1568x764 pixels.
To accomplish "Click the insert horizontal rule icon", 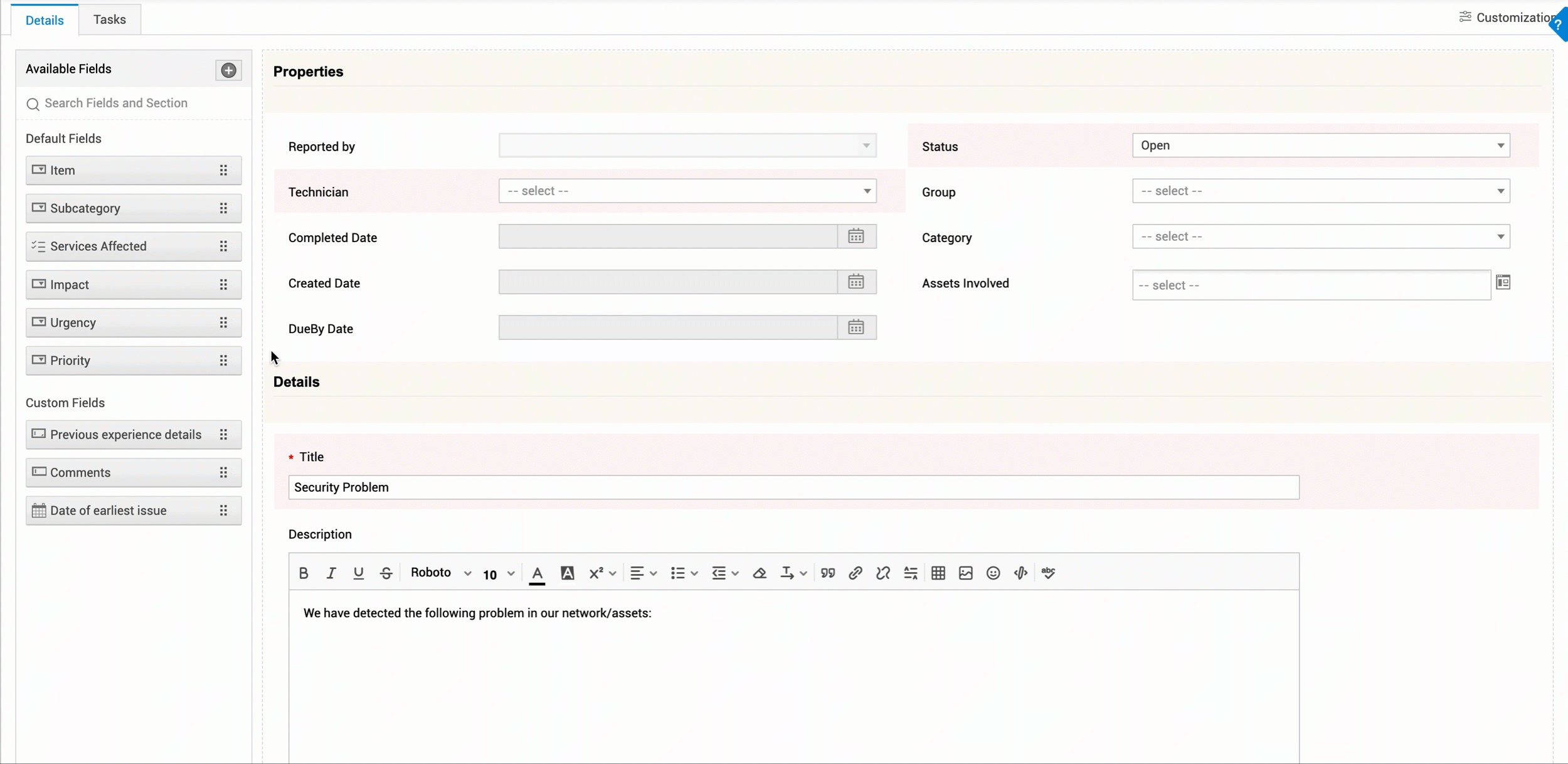I will click(x=911, y=573).
